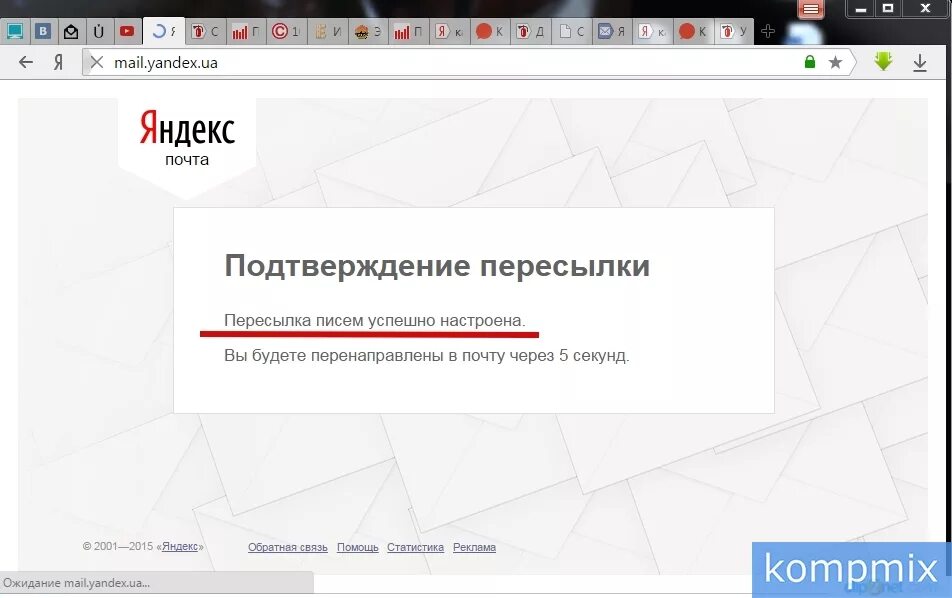The height and width of the screenshot is (598, 952).
Task: Open the «Яндекс» footer link
Action: click(180, 546)
